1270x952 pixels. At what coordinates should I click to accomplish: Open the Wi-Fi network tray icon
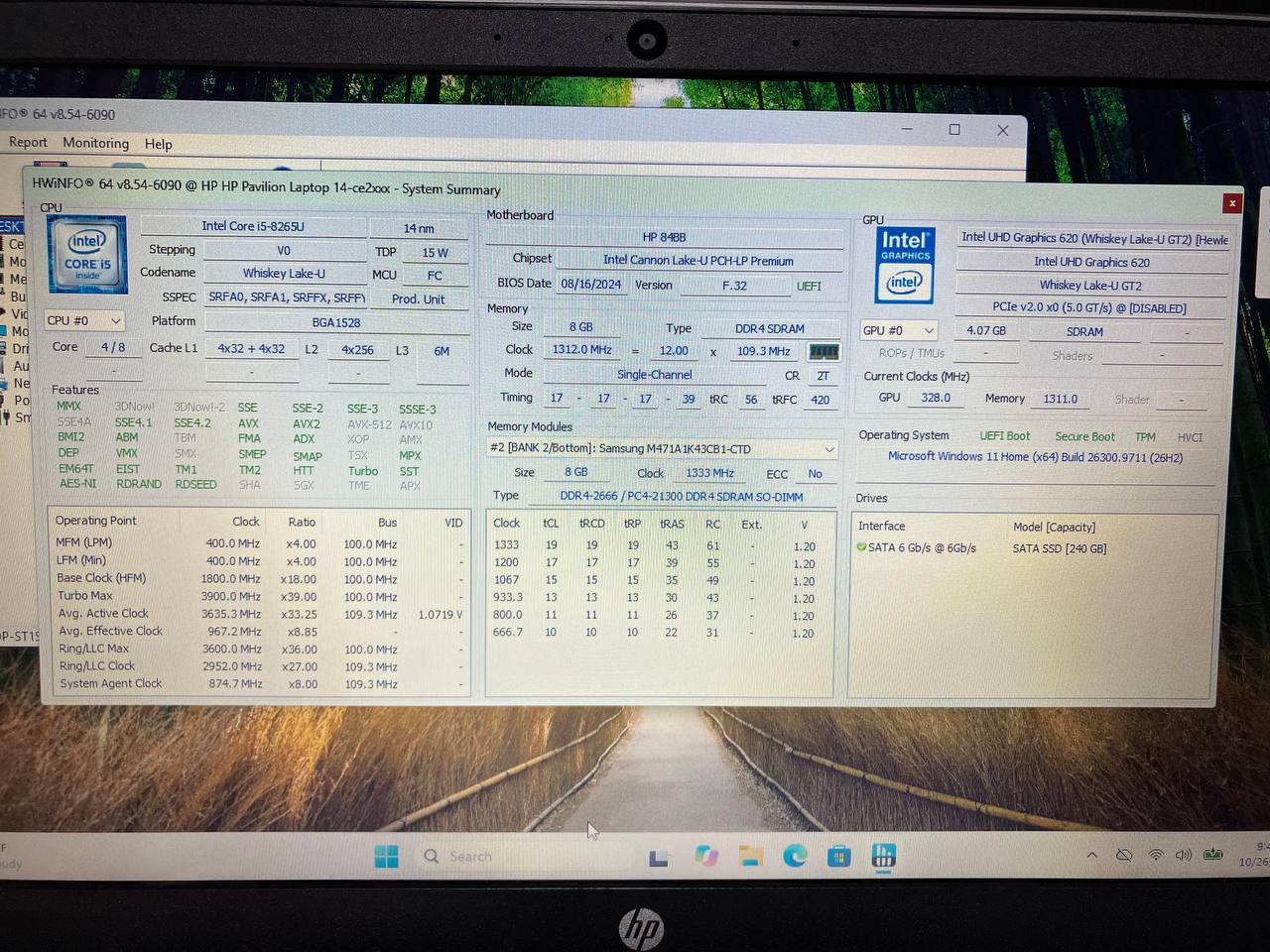click(1155, 855)
